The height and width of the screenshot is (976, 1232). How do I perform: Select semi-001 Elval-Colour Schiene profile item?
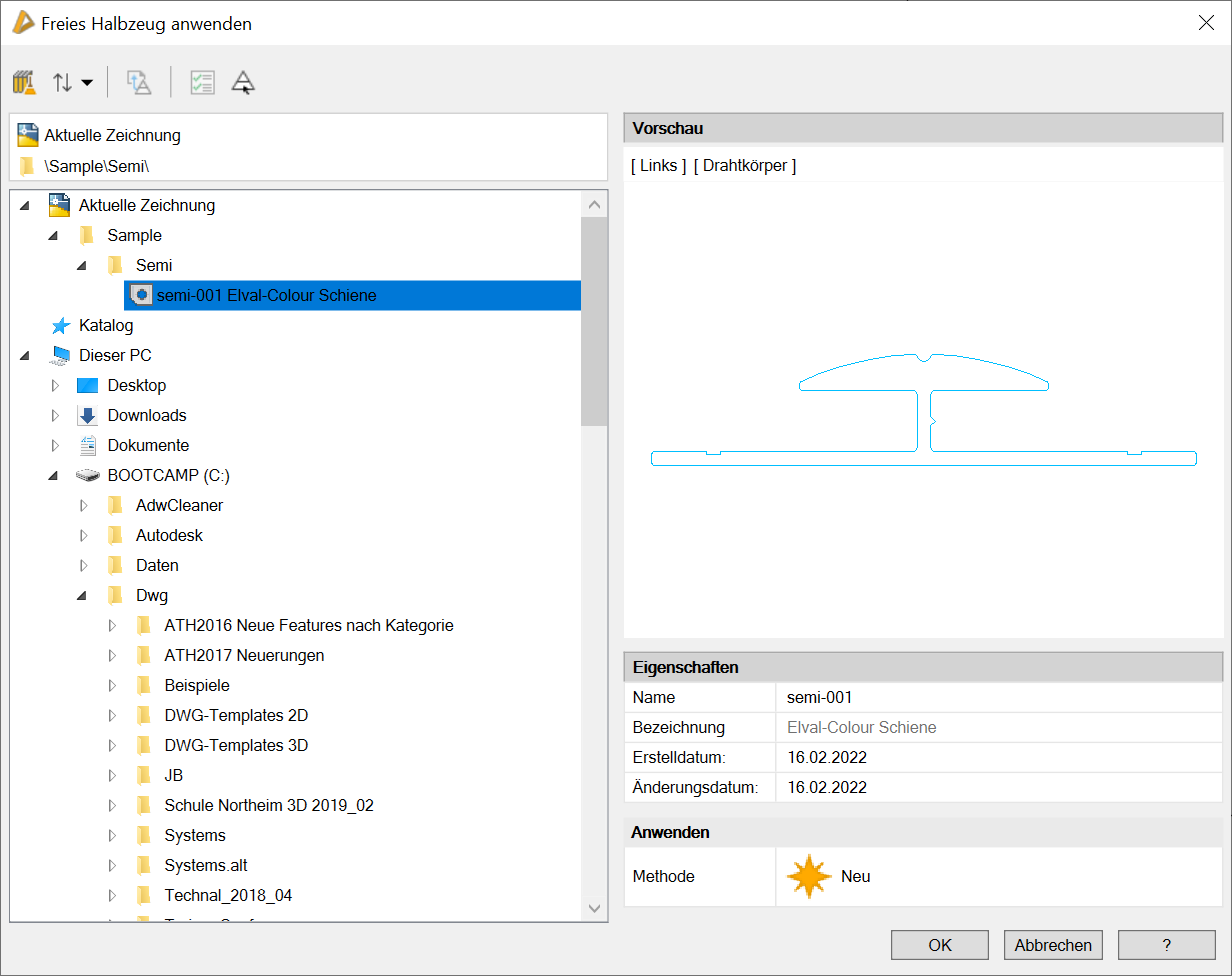[x=266, y=296]
